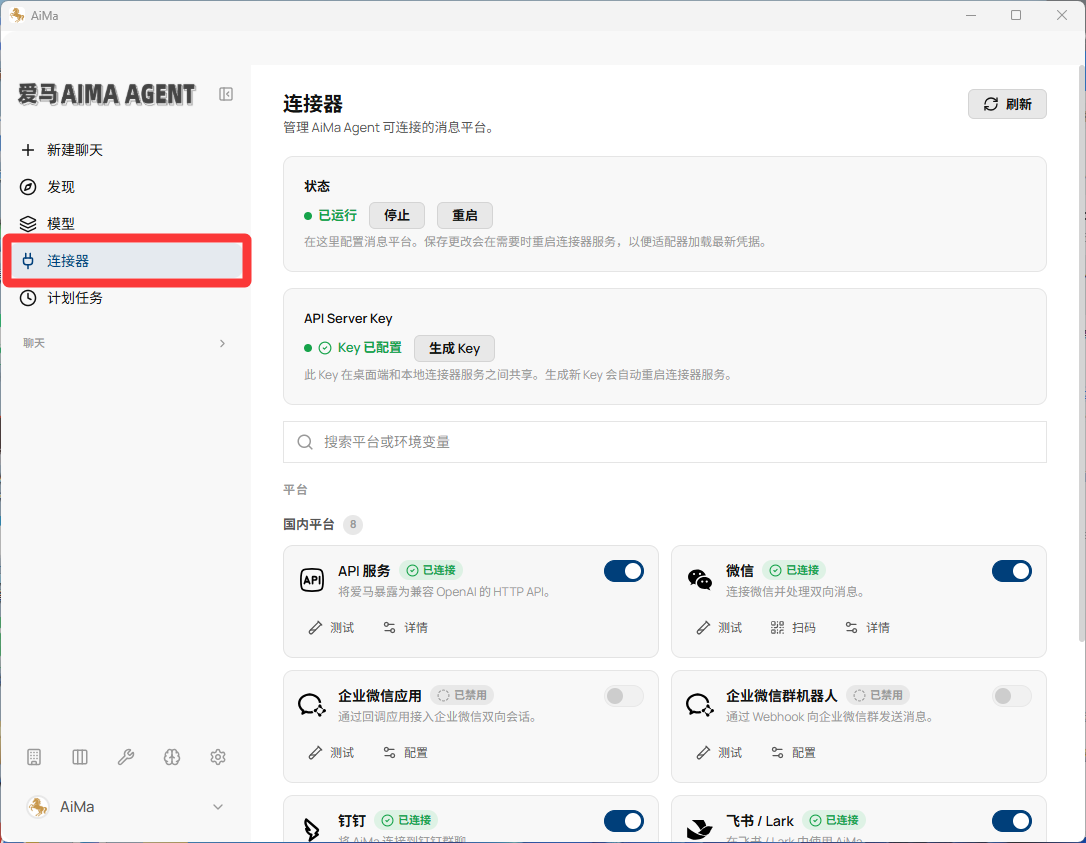The height and width of the screenshot is (843, 1086).
Task: Select 连接器 in the sidebar
Action: (127, 261)
